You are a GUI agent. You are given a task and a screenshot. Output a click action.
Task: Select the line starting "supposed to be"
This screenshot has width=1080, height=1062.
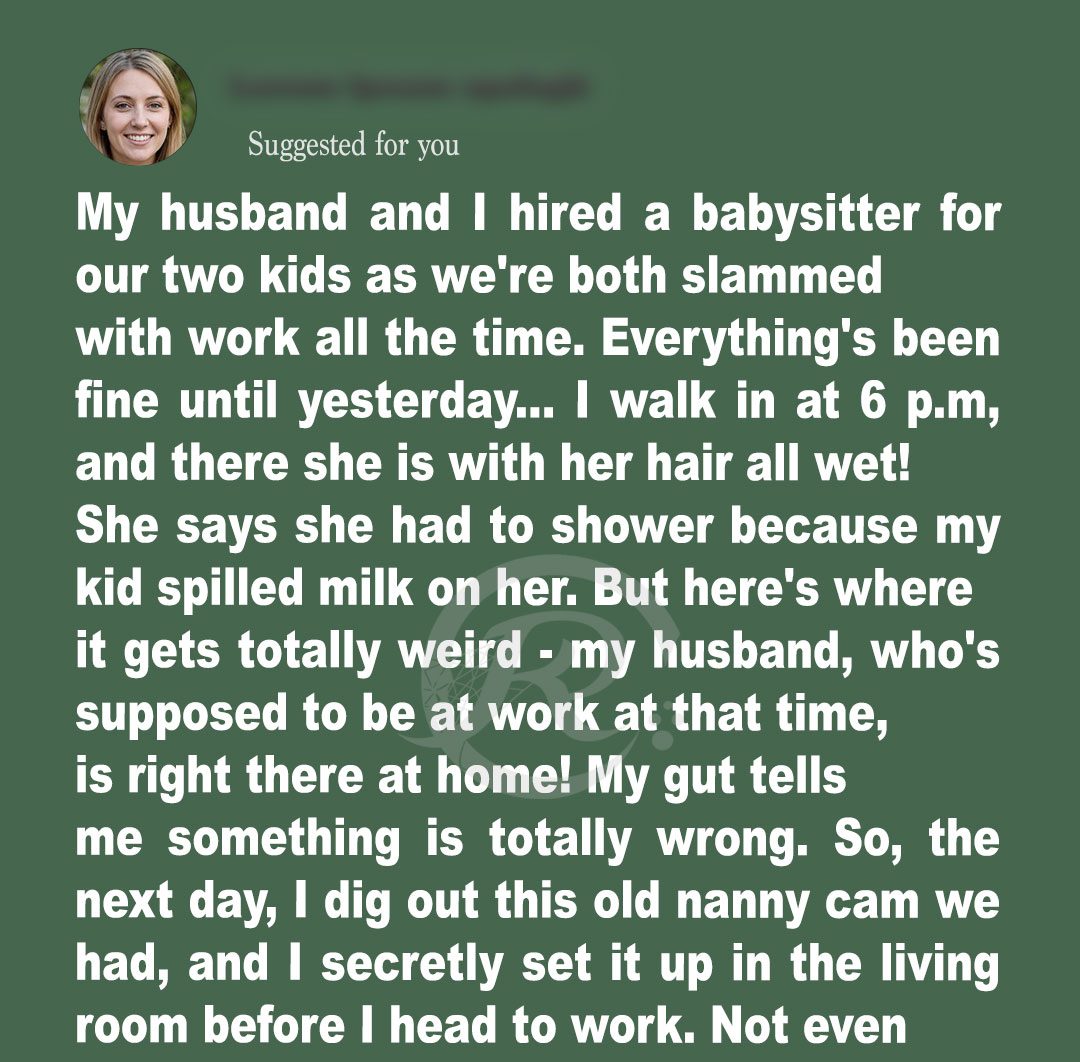[x=482, y=714]
